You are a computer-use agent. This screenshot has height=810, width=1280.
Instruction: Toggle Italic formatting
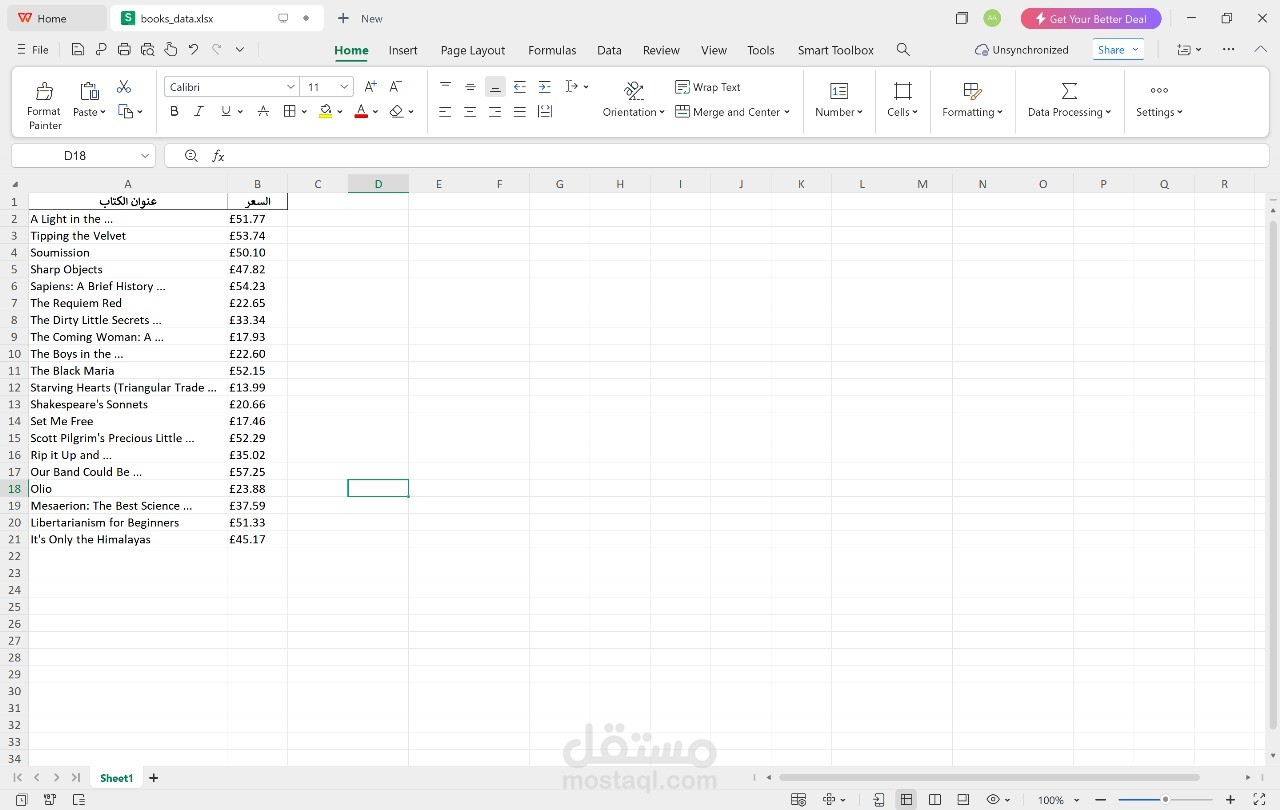coord(198,112)
